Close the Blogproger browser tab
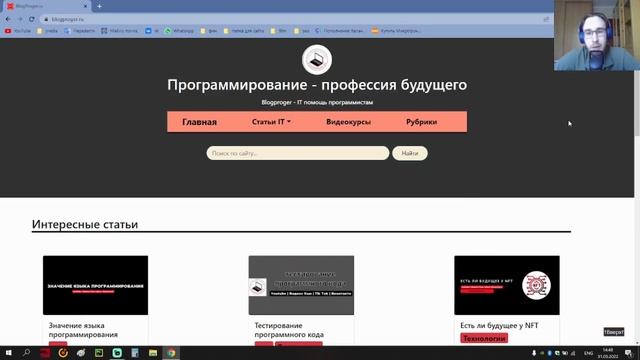 pos(85,6)
